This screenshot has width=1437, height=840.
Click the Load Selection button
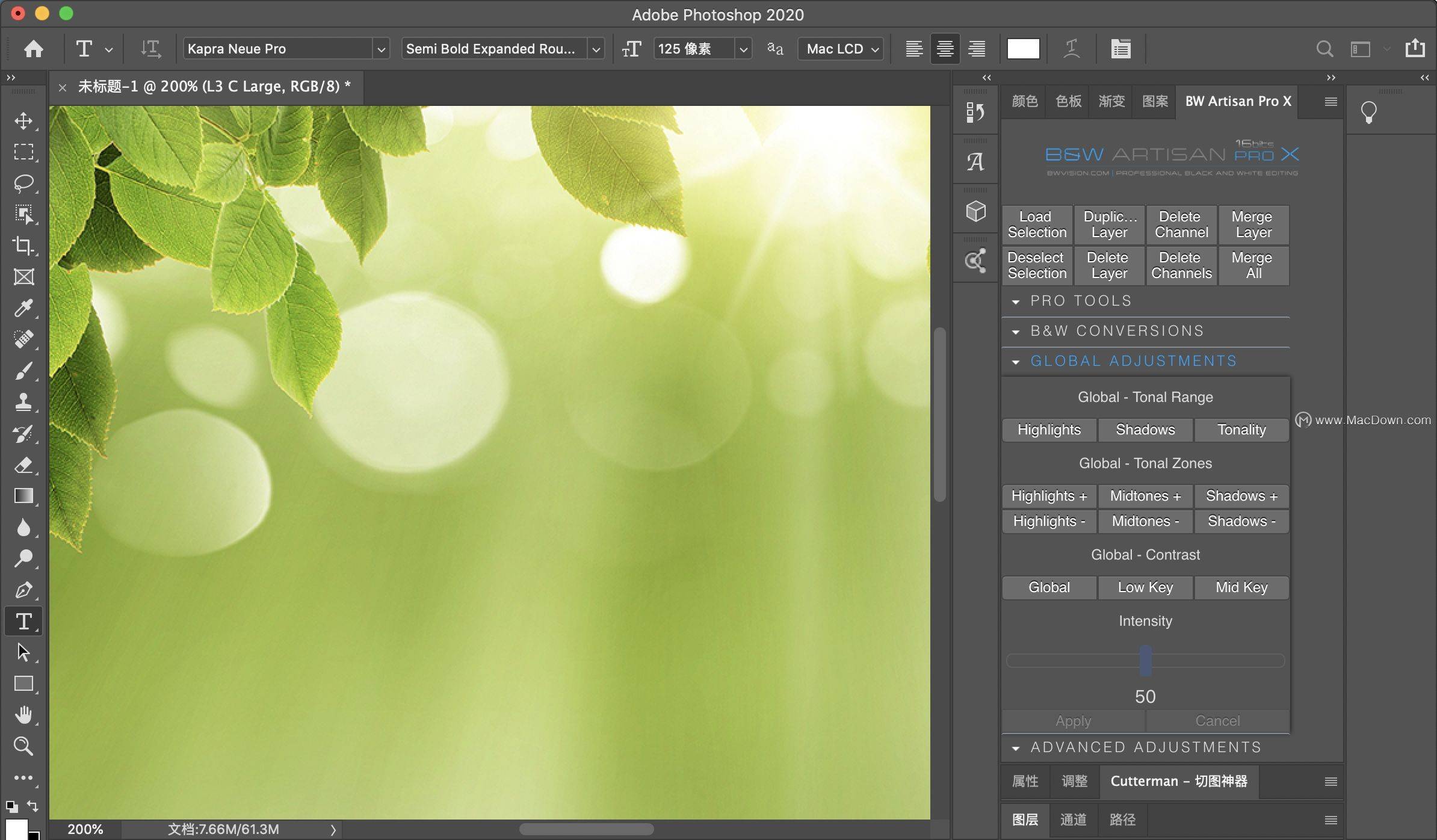coord(1037,224)
